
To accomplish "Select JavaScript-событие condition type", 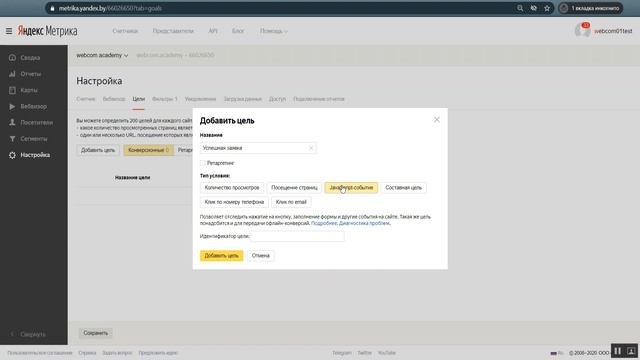I will click(351, 188).
